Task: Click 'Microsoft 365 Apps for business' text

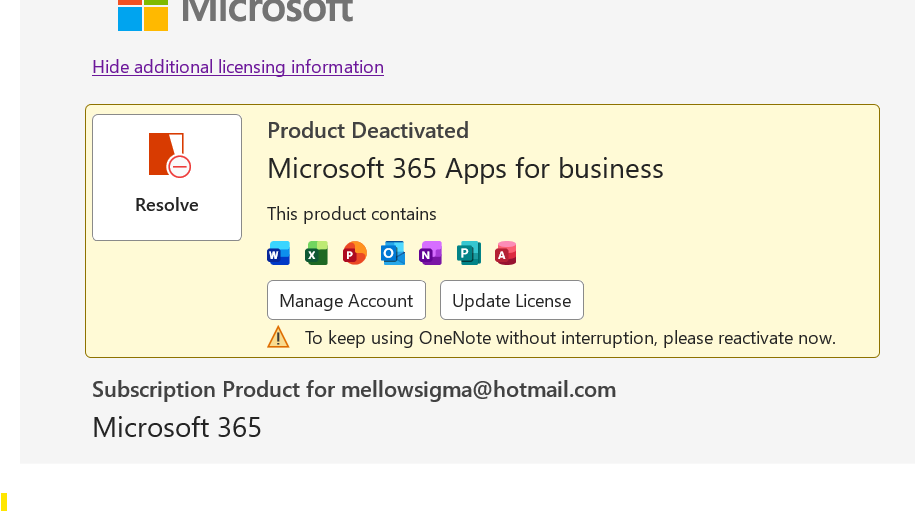Action: (x=465, y=169)
